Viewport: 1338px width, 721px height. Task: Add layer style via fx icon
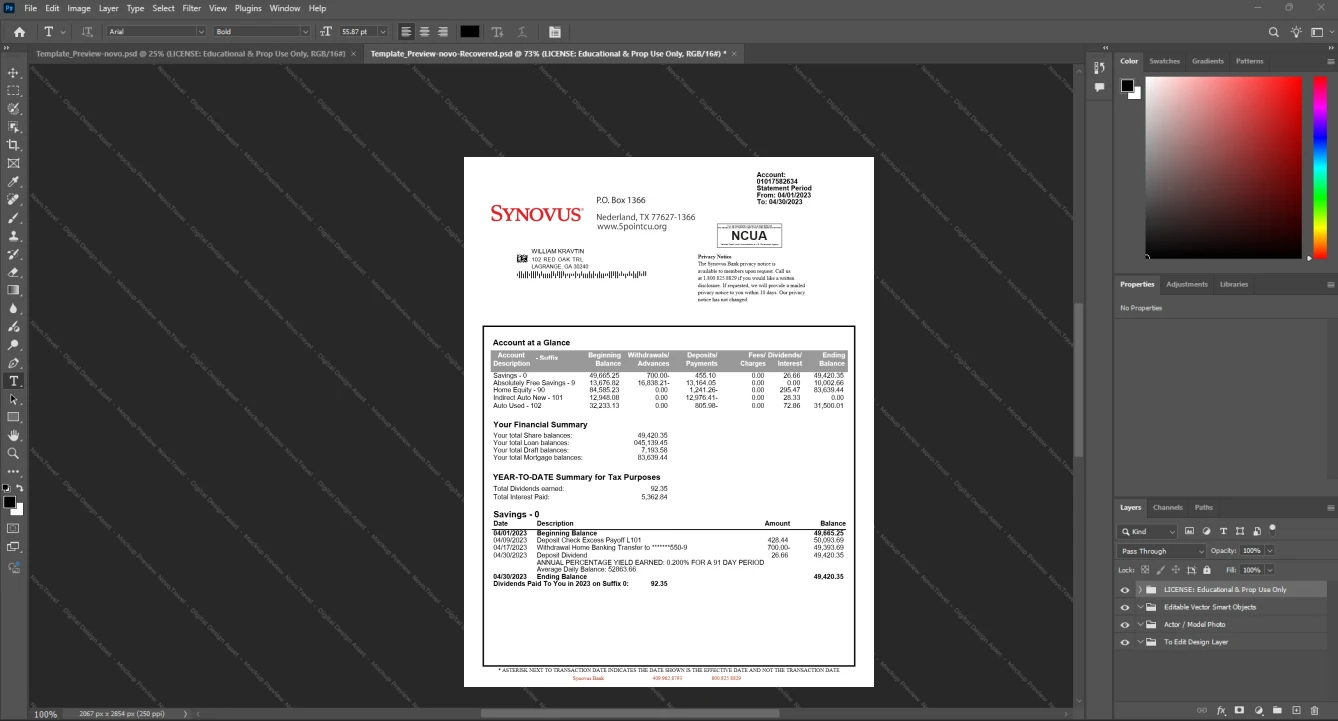1221,710
